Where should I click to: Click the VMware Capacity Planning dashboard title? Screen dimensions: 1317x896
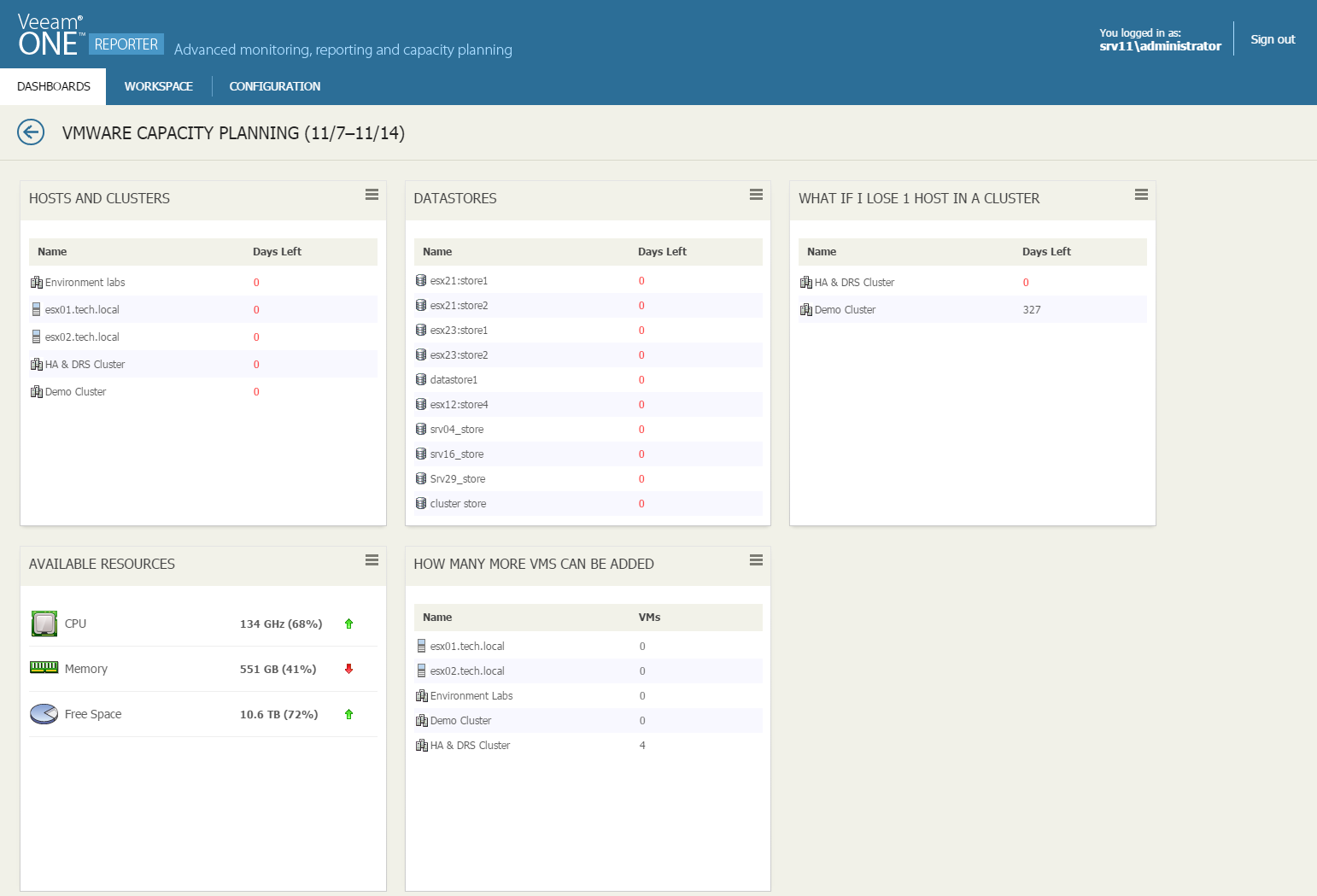[x=233, y=133]
